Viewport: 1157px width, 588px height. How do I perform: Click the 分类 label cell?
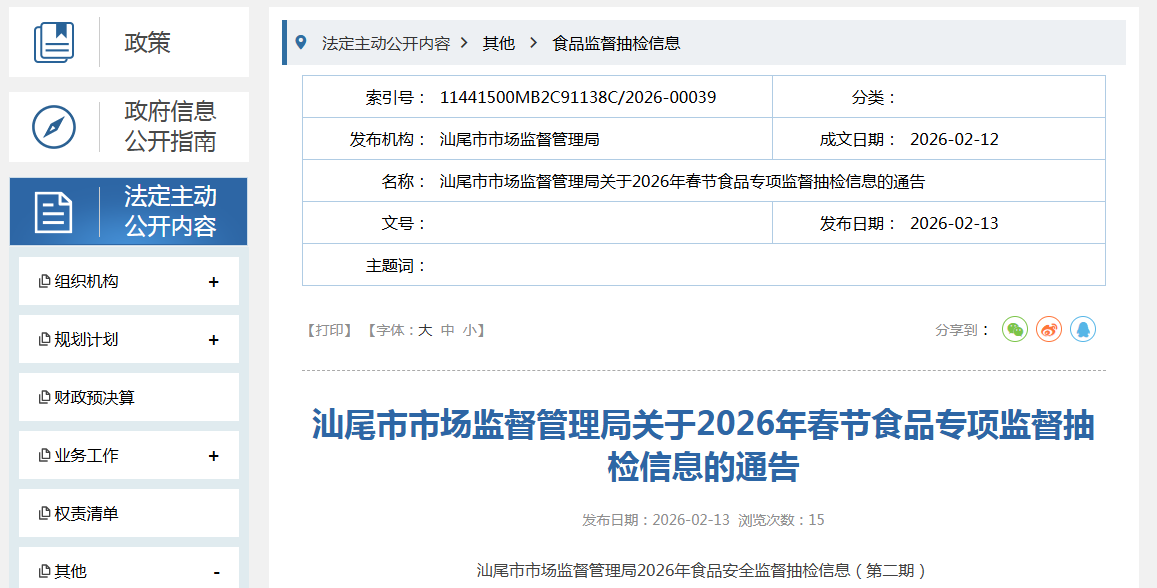tap(874, 97)
